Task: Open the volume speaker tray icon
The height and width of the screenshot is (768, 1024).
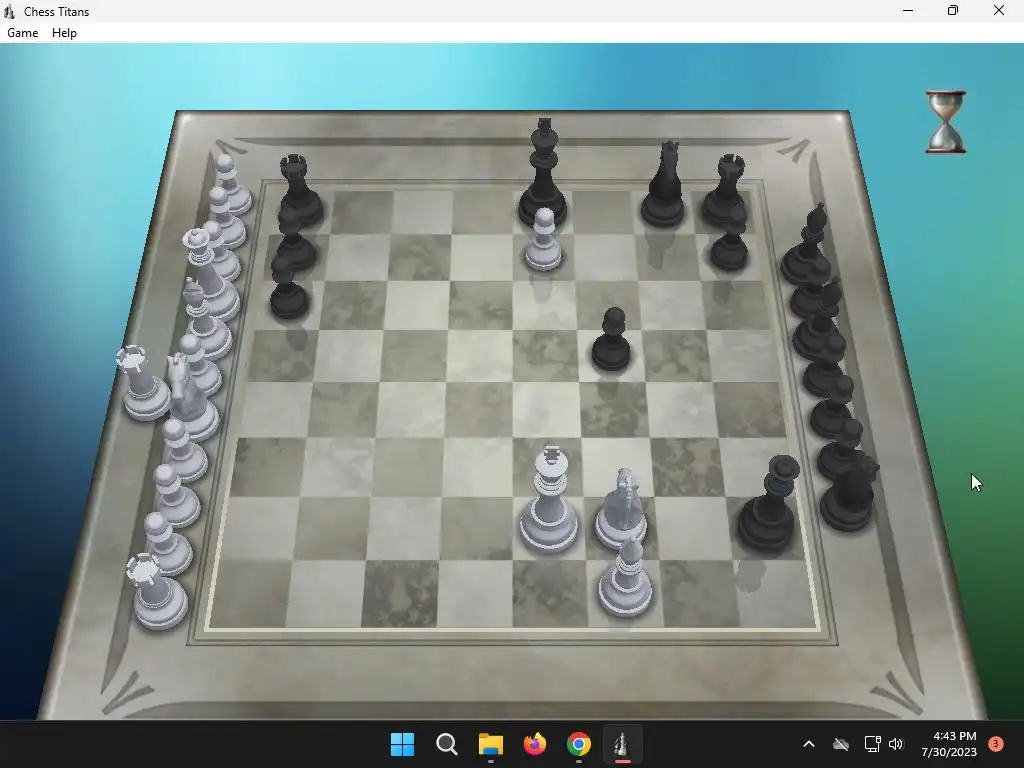Action: (896, 744)
